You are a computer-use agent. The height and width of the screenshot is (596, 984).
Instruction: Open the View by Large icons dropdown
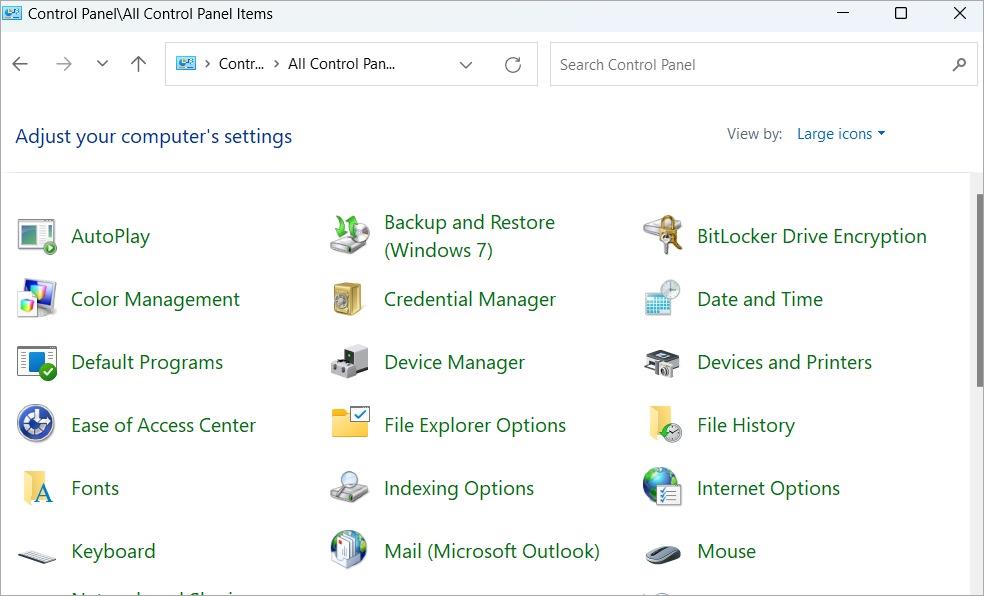point(841,134)
